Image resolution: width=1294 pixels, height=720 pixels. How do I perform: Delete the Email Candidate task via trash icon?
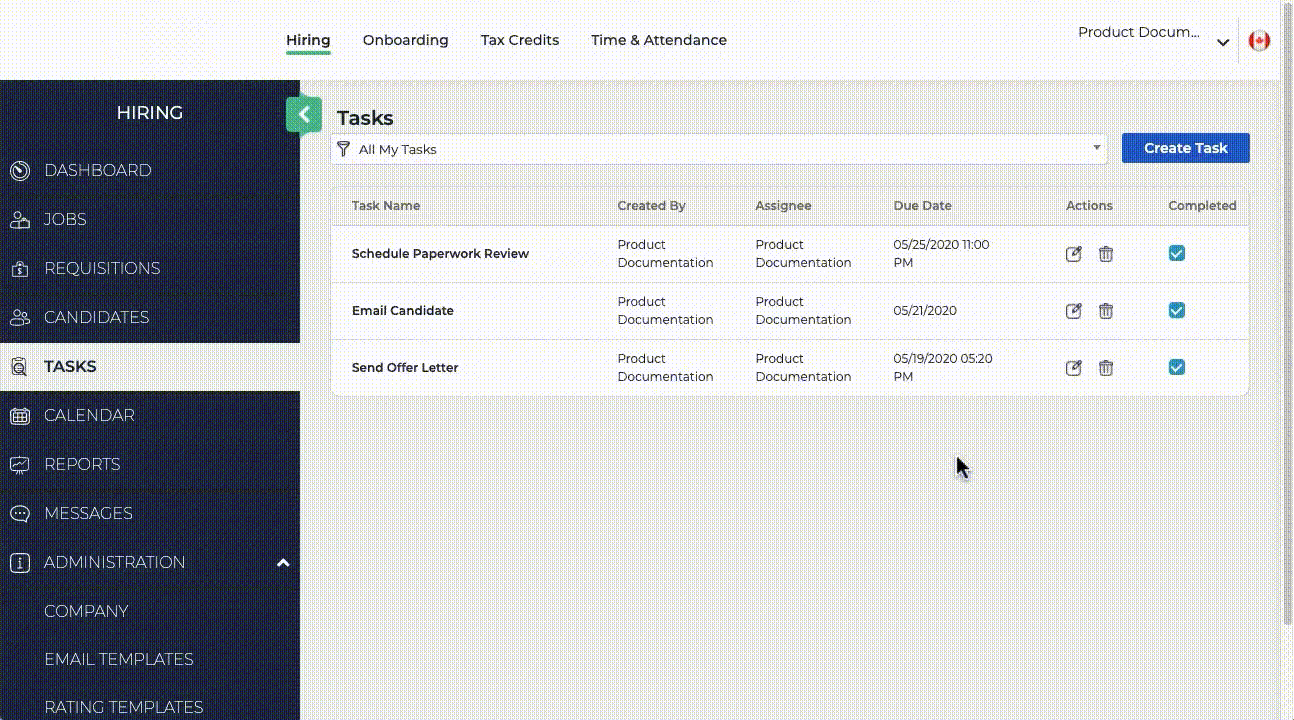click(1105, 311)
